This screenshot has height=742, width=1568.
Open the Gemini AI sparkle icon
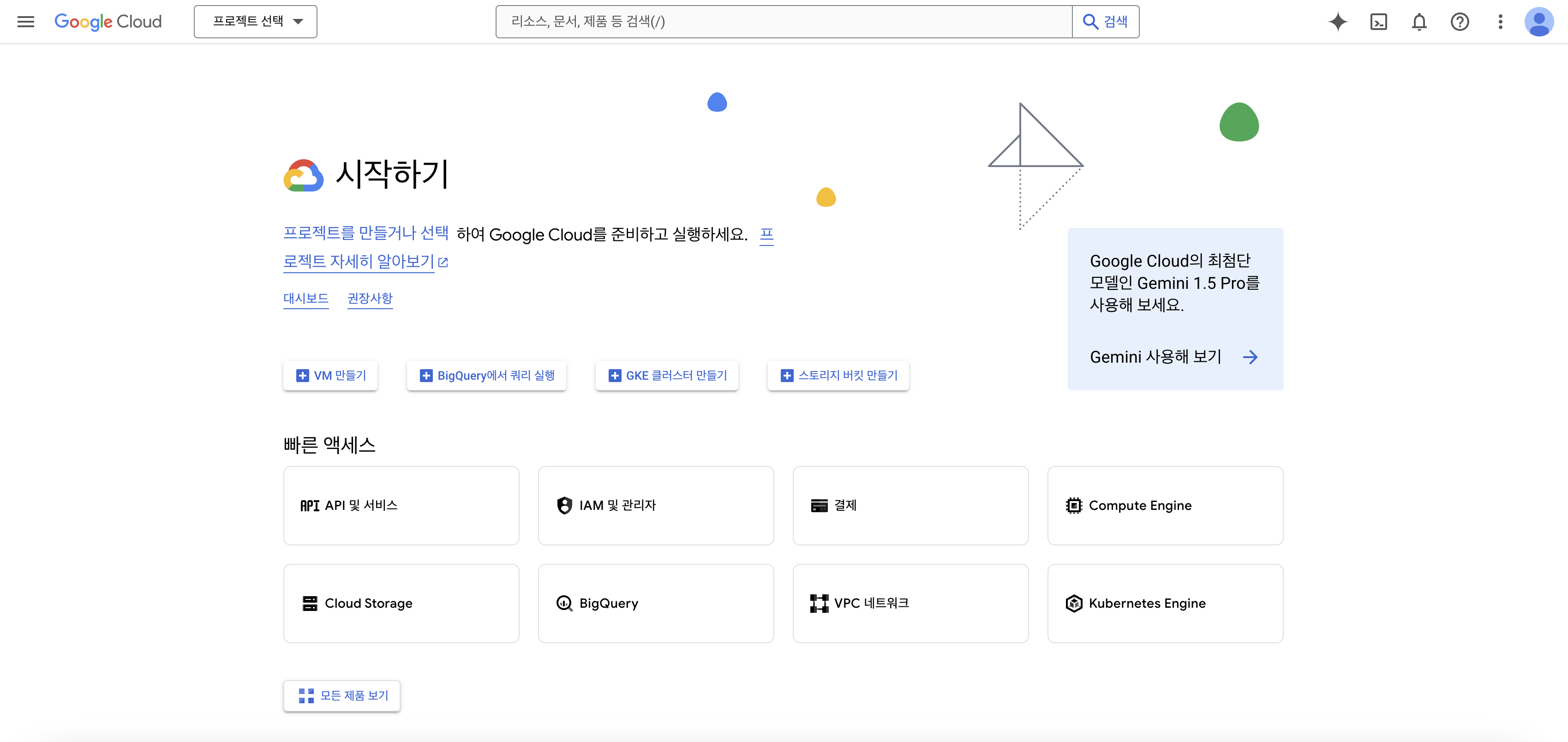[x=1337, y=22]
